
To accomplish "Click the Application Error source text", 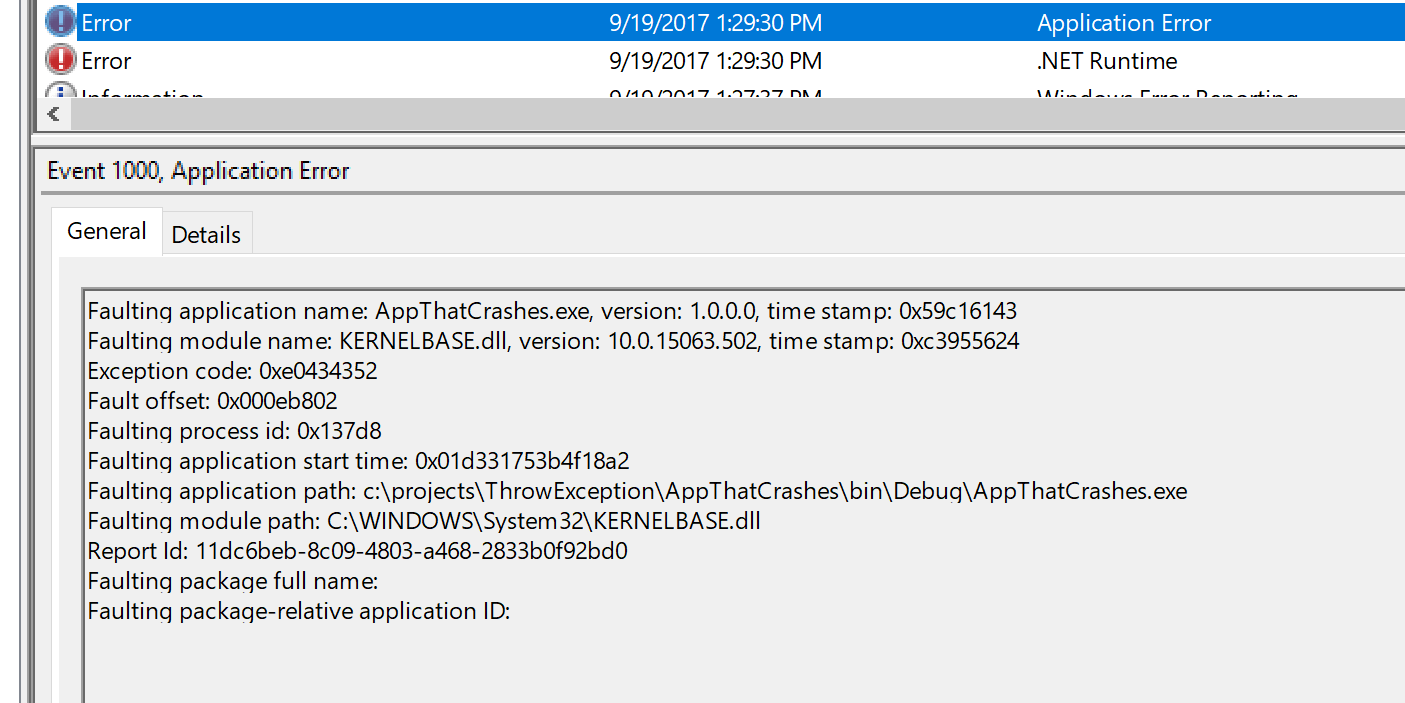I will 1123,22.
